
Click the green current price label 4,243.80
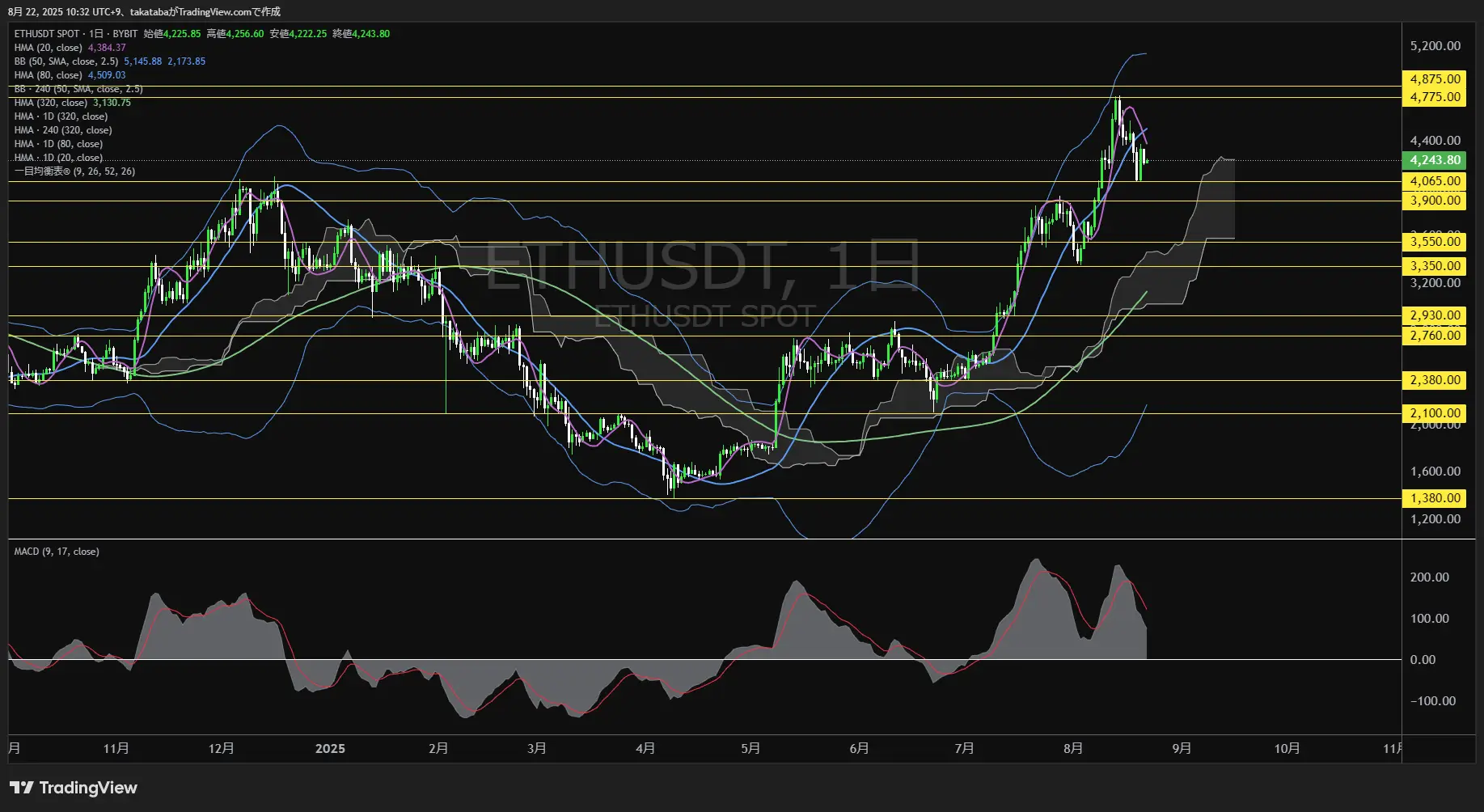[1435, 160]
